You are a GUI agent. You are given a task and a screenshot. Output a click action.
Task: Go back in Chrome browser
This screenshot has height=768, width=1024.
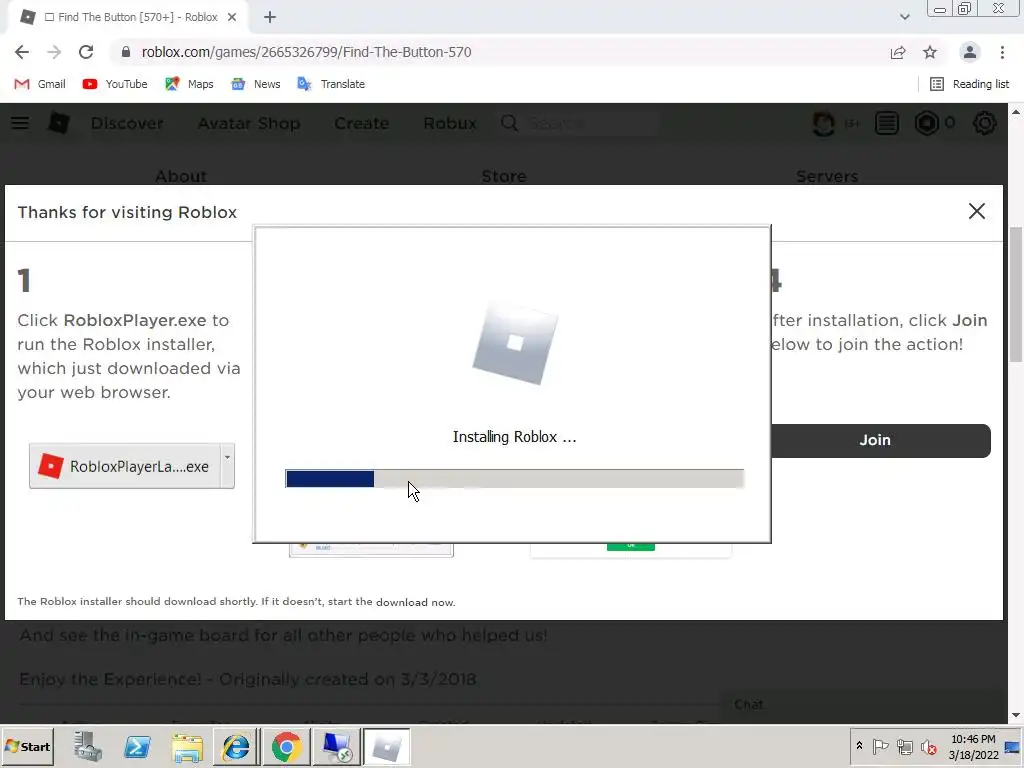pyautogui.click(x=22, y=52)
